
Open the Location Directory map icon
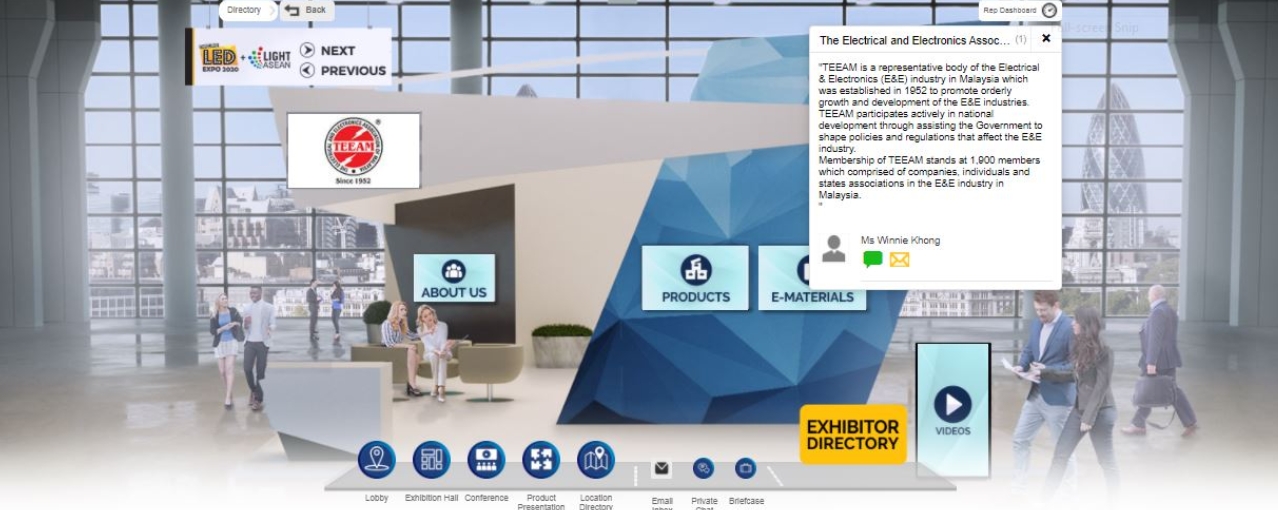[596, 460]
